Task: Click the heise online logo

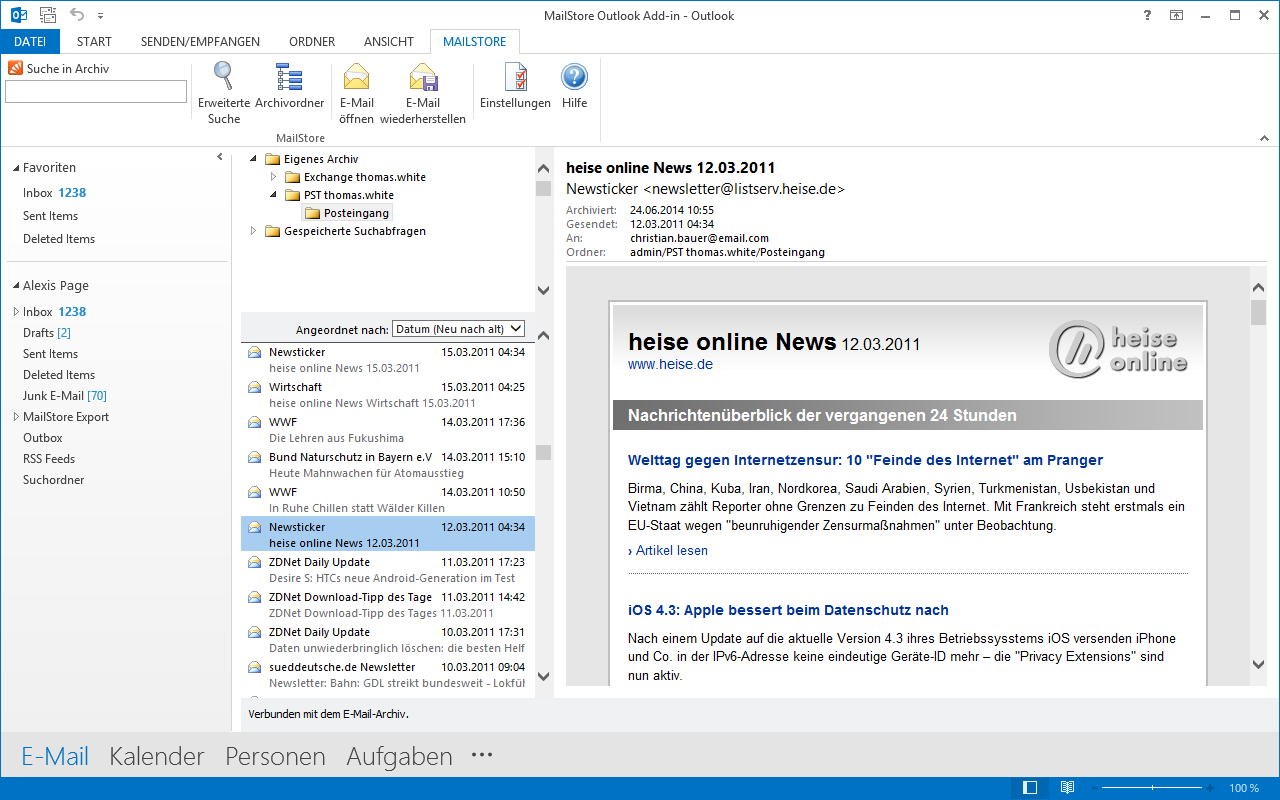Action: coord(1119,348)
